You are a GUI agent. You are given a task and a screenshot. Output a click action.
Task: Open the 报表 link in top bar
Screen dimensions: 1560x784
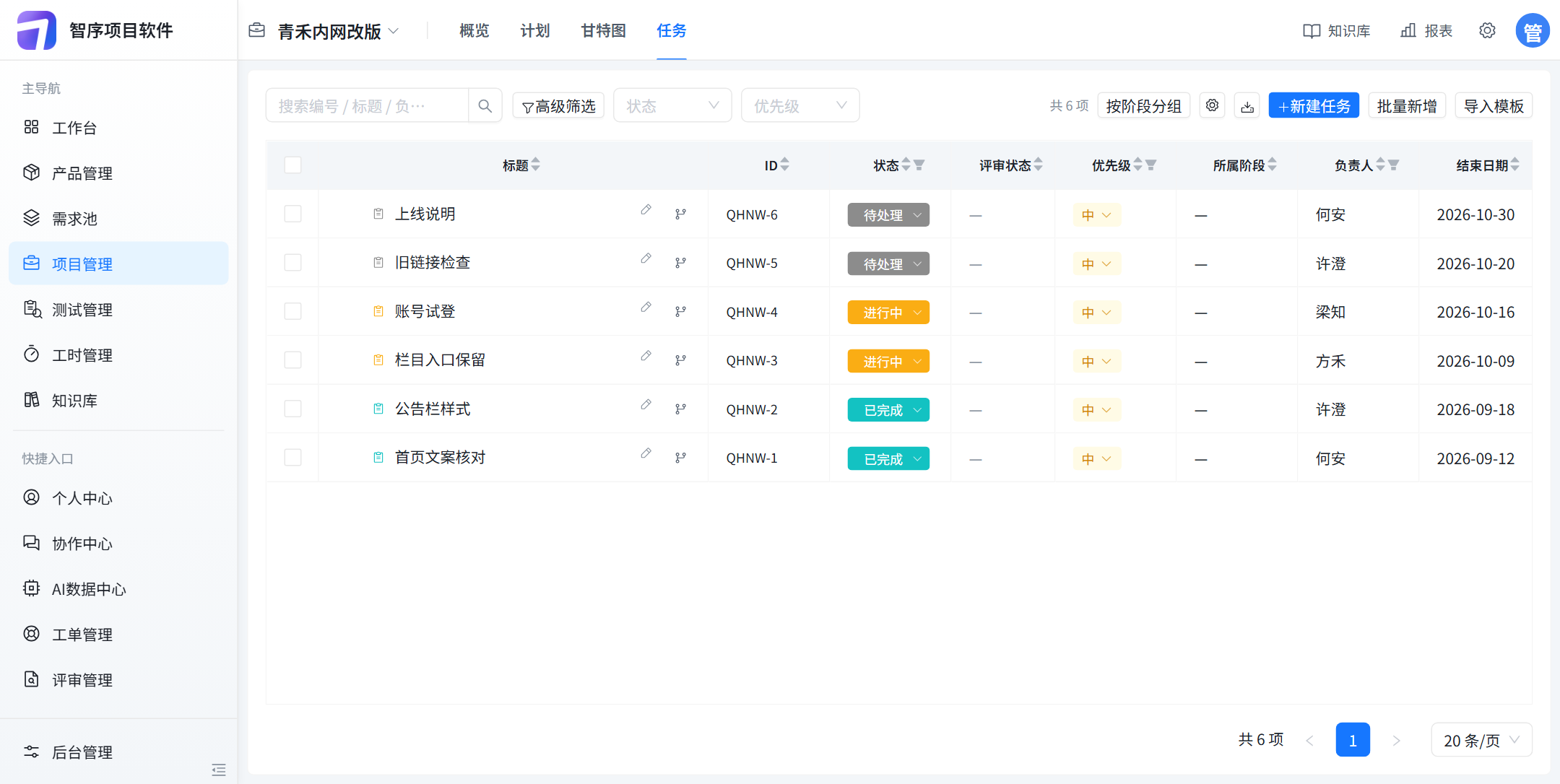(x=1426, y=30)
